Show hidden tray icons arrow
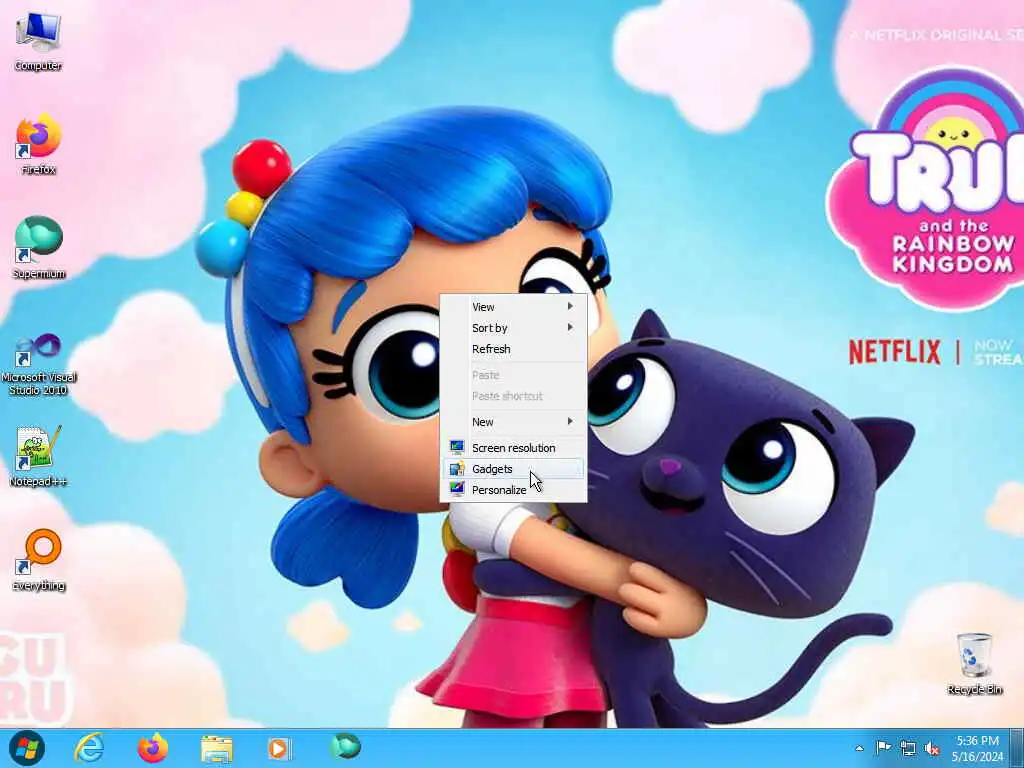The width and height of the screenshot is (1024, 768). click(x=859, y=748)
